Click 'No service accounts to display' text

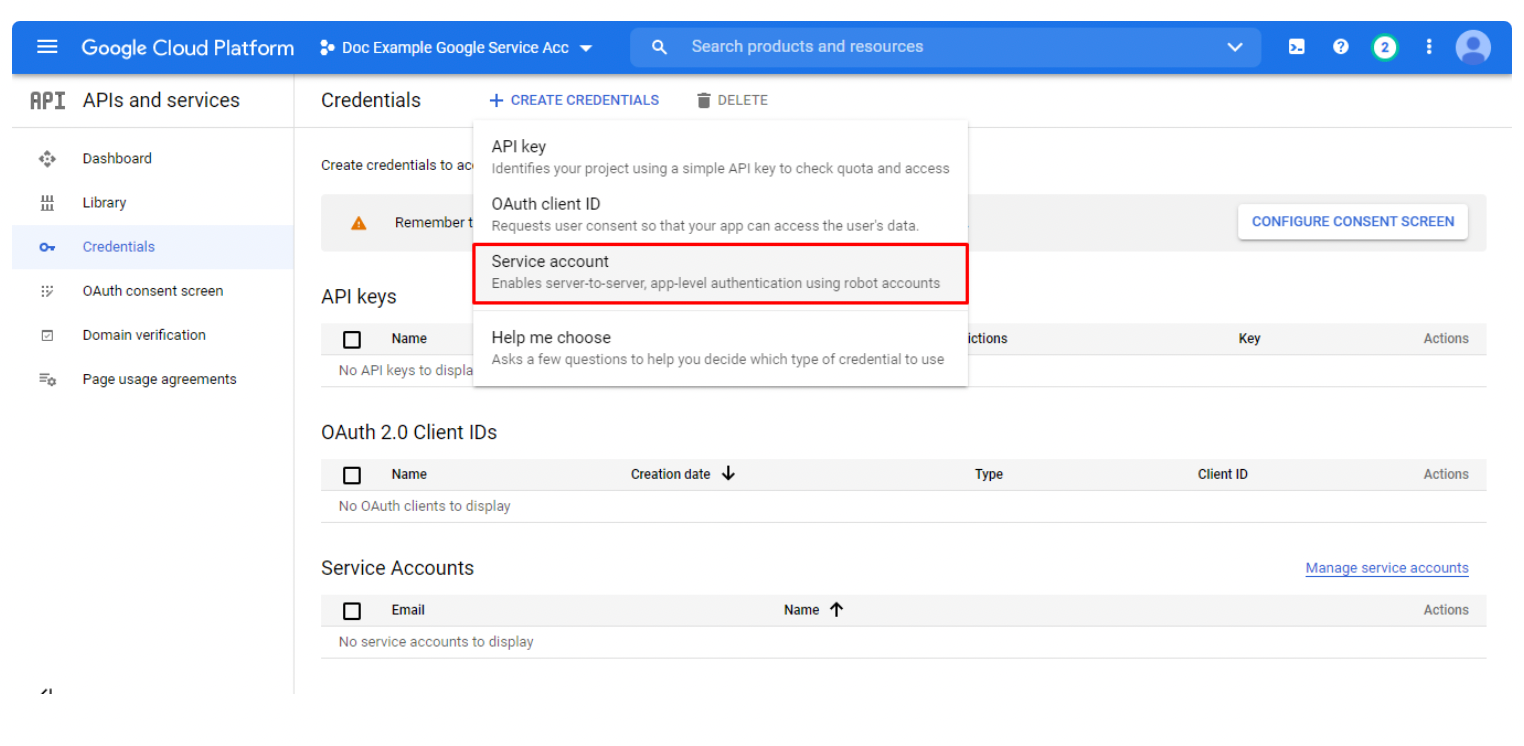[436, 642]
